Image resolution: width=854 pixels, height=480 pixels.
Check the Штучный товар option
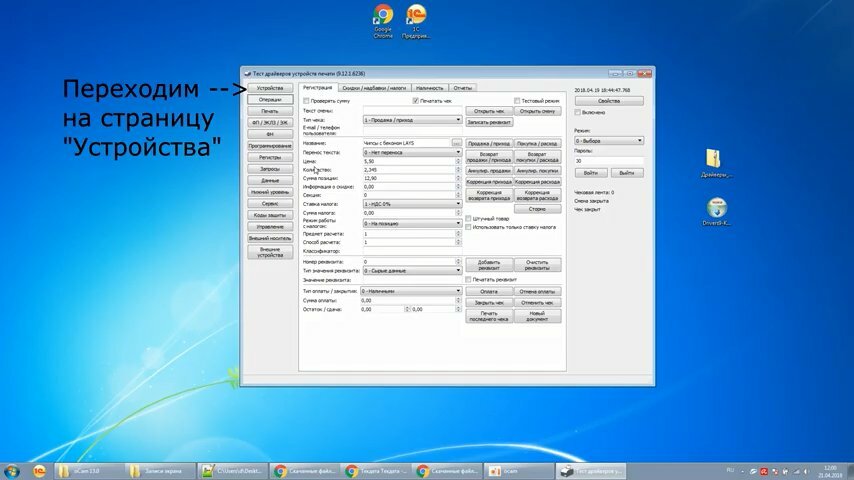[x=468, y=218]
